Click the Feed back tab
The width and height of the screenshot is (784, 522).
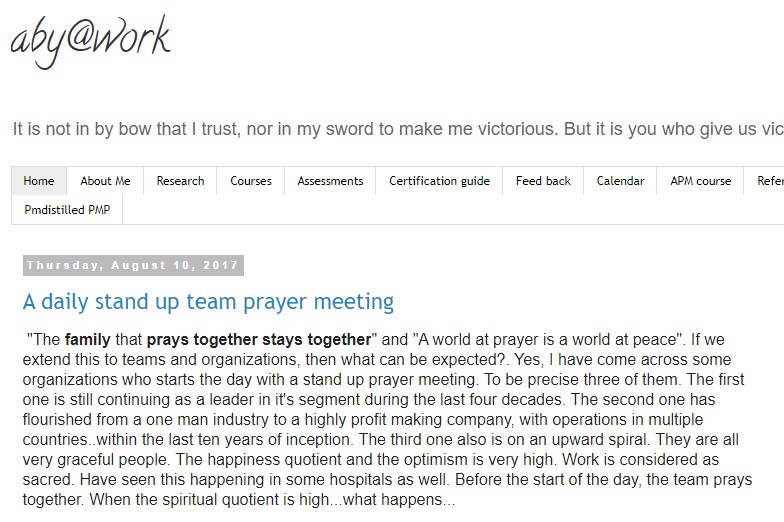point(543,181)
